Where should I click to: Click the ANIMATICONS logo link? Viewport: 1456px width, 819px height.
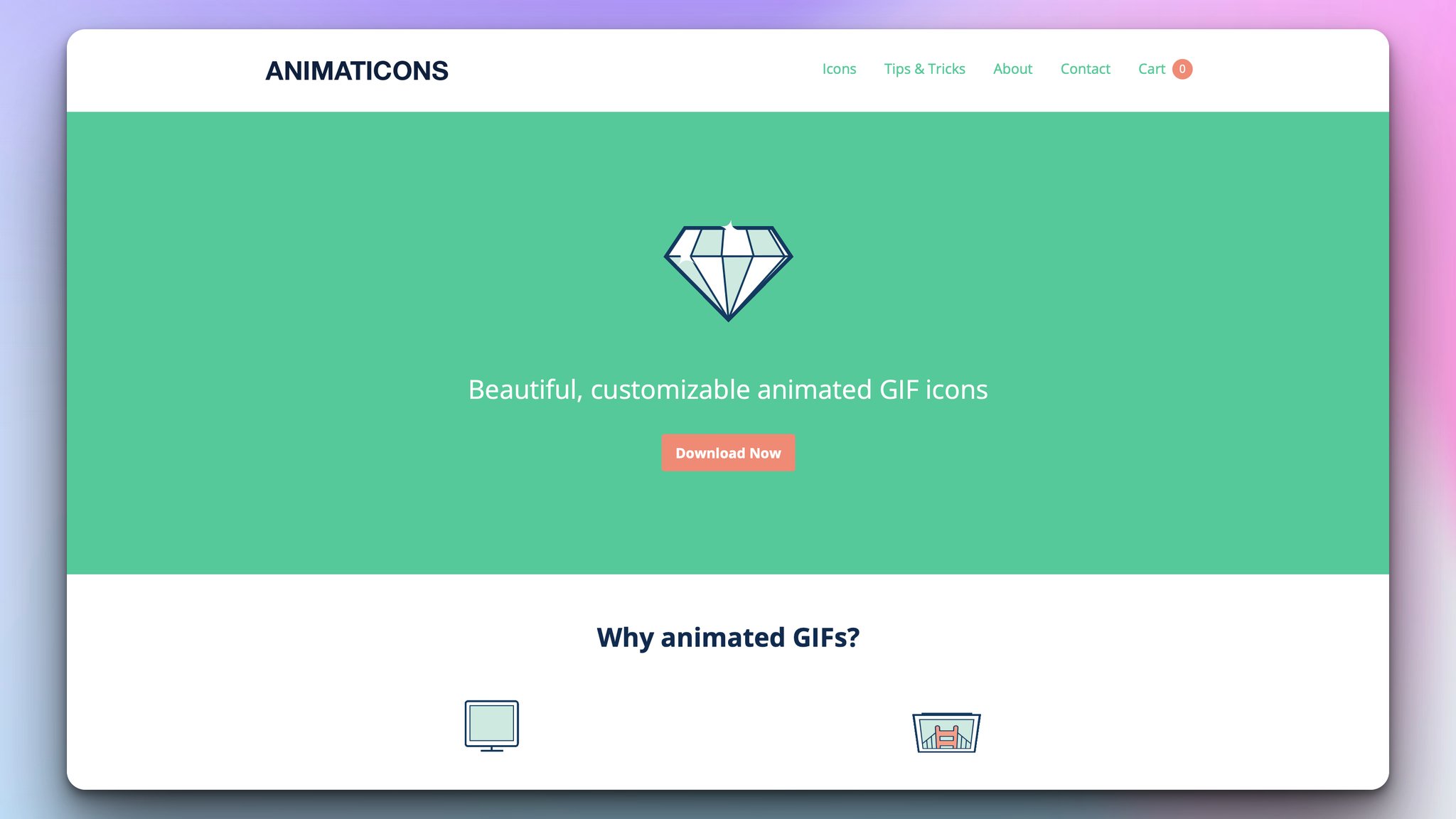point(357,70)
